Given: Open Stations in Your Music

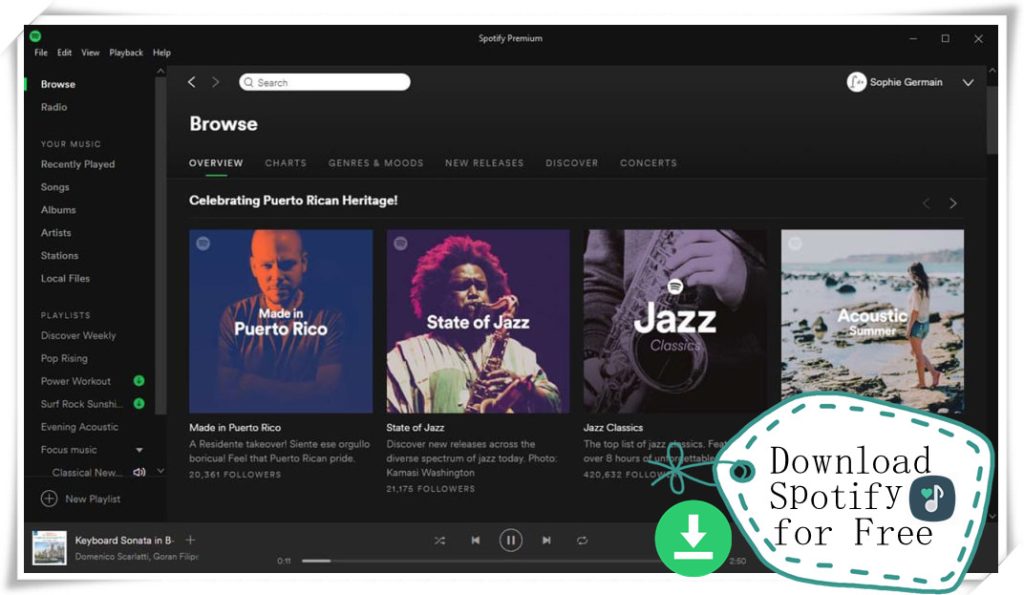Looking at the screenshot, I should click(x=59, y=256).
